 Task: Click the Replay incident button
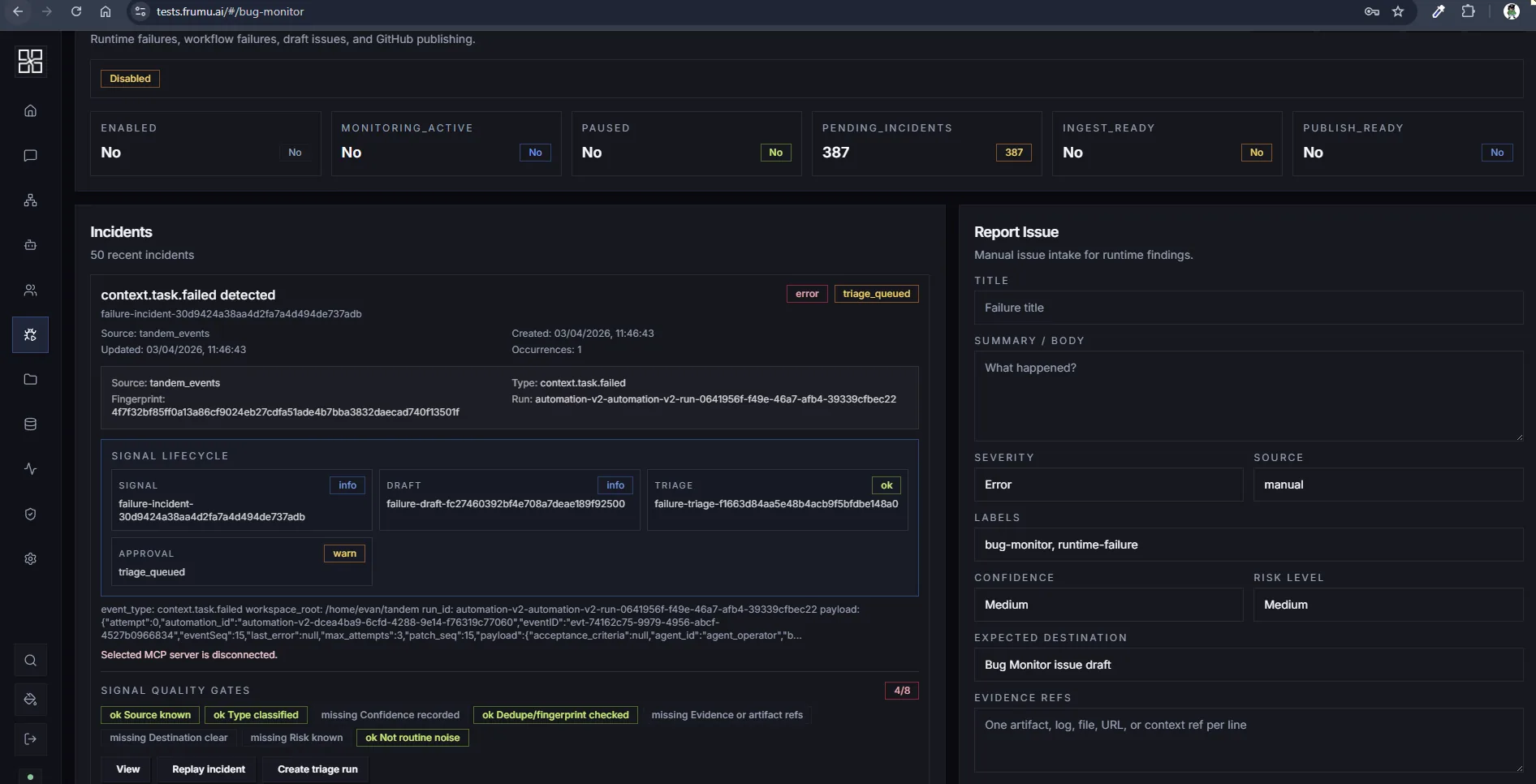pos(209,769)
